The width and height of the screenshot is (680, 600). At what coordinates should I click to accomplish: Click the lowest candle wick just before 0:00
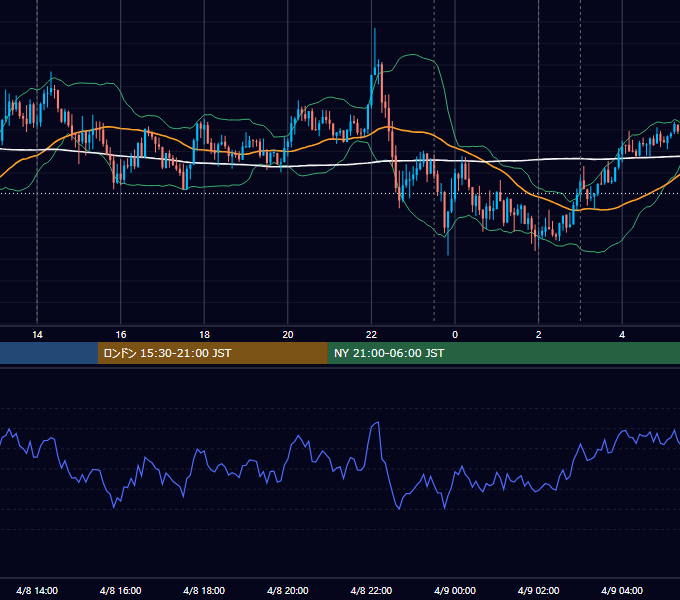(x=448, y=234)
